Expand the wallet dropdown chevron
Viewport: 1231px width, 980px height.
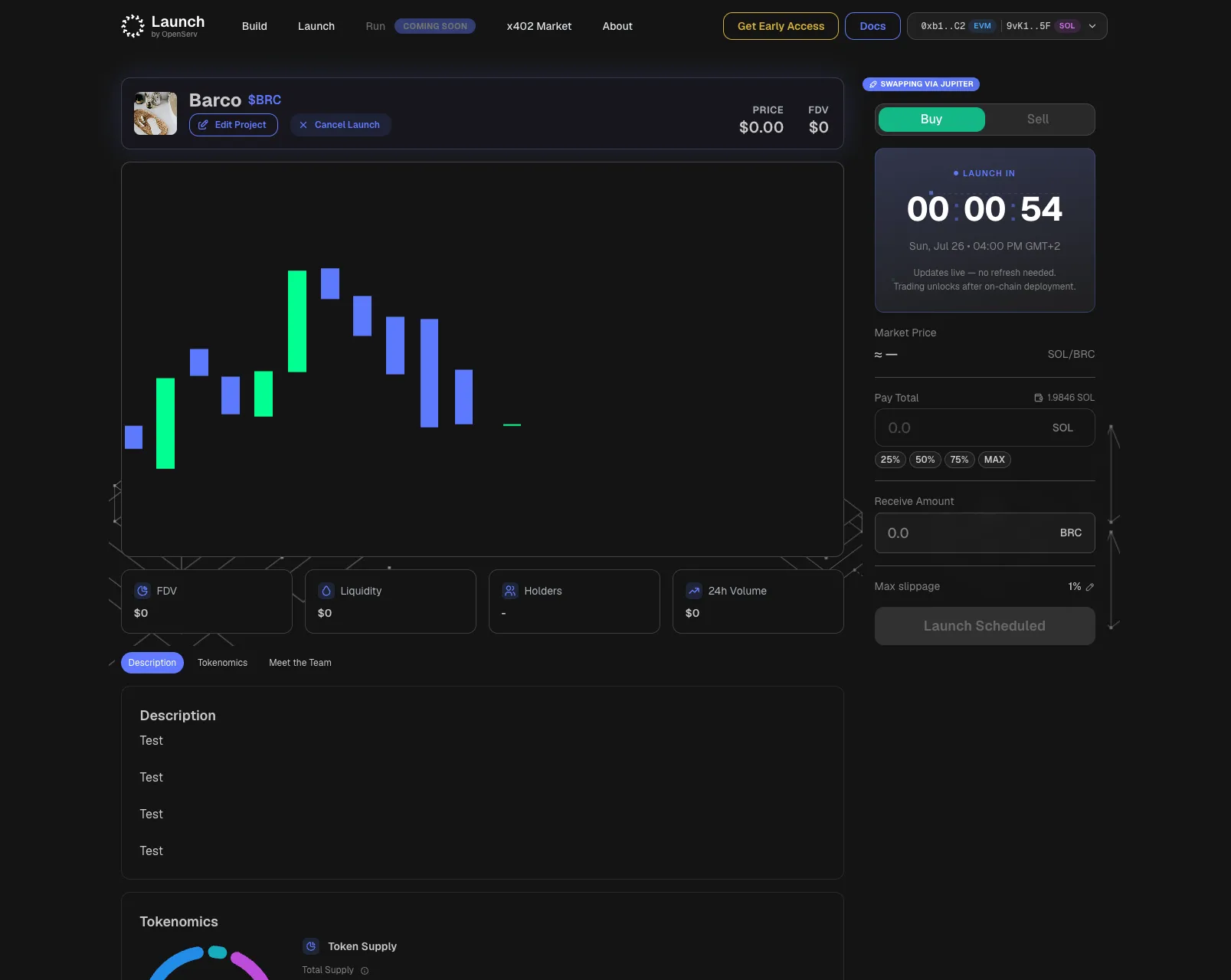click(1092, 26)
